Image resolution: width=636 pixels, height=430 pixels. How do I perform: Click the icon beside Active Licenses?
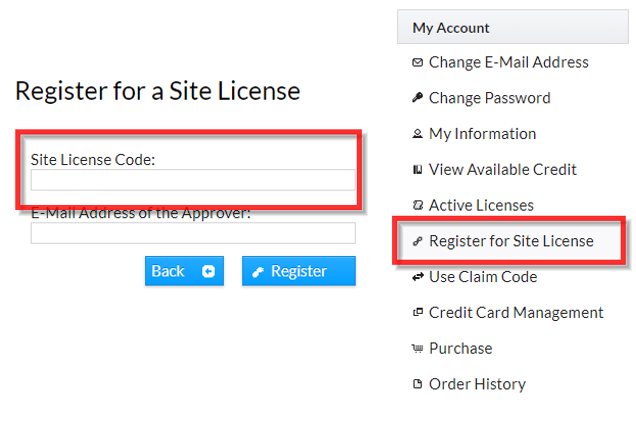[417, 205]
